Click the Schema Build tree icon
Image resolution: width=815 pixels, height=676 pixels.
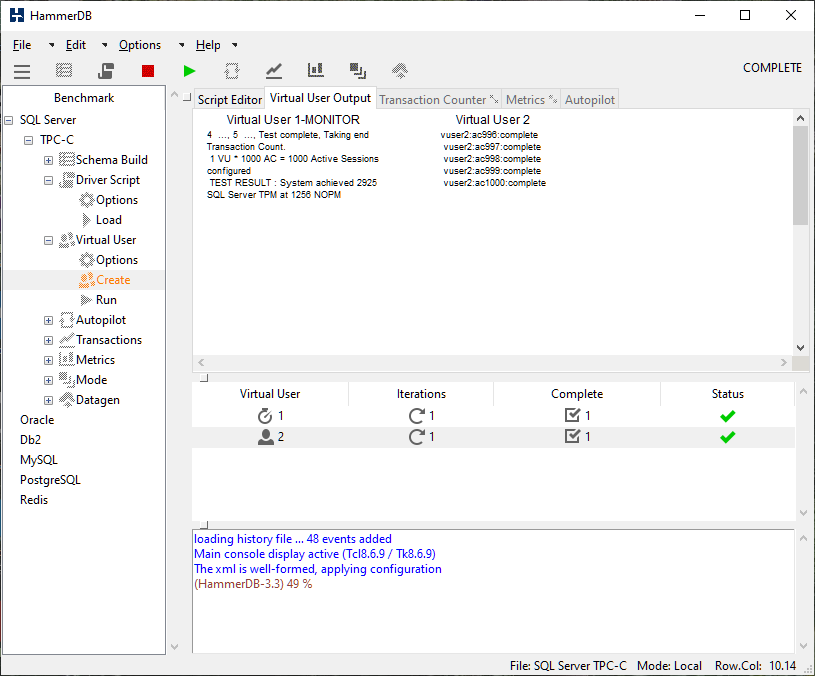67,160
